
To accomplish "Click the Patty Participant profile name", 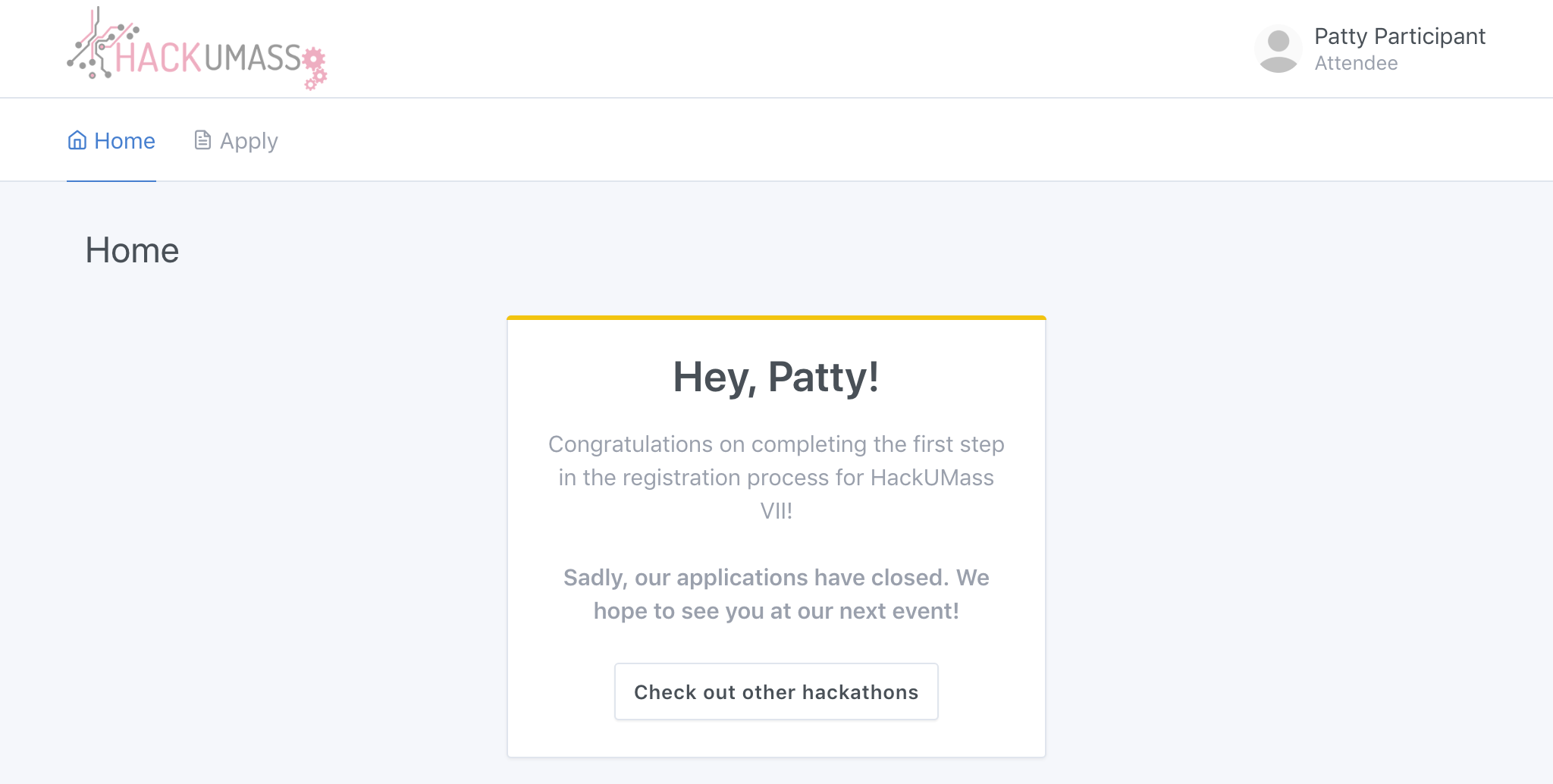I will (1399, 36).
